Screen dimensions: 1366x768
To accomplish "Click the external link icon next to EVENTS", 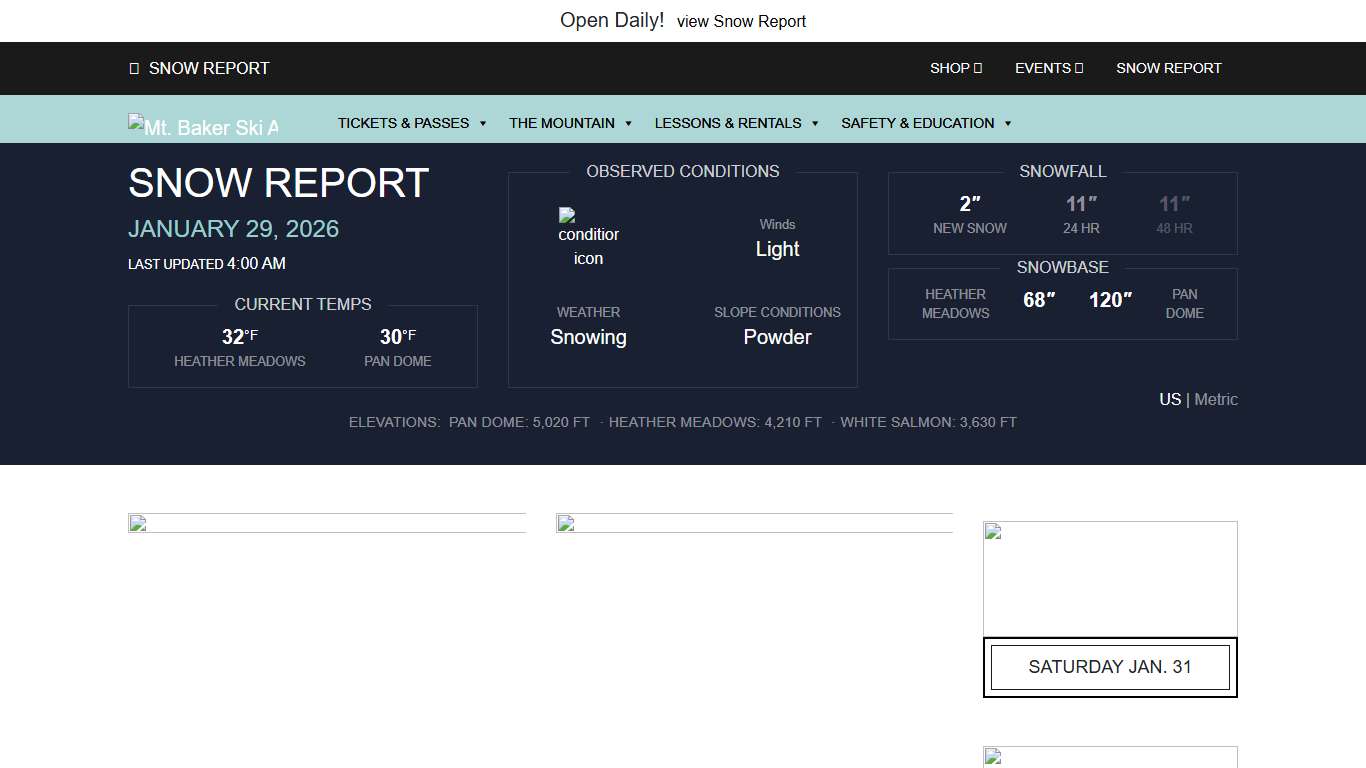I will pos(1079,68).
